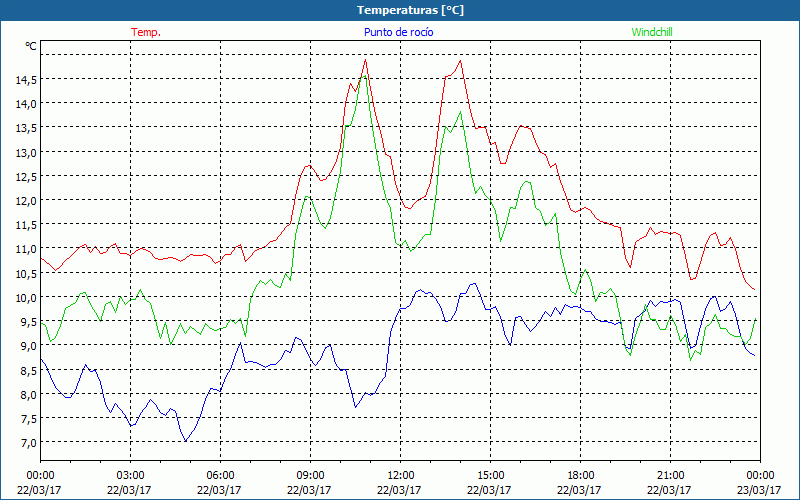Click the Temperaturas [°C] chart title

(x=410, y=10)
